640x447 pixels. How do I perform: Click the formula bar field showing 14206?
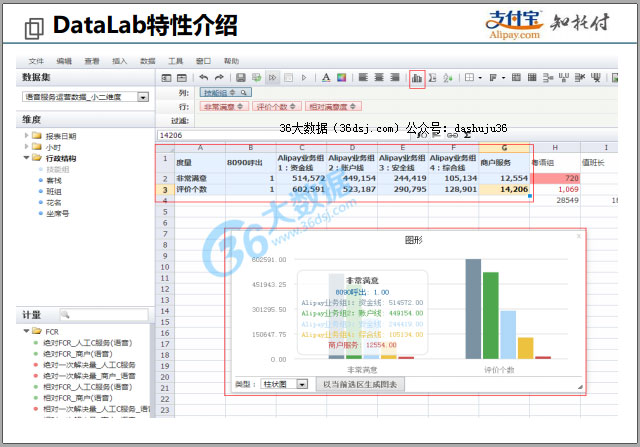(286, 135)
